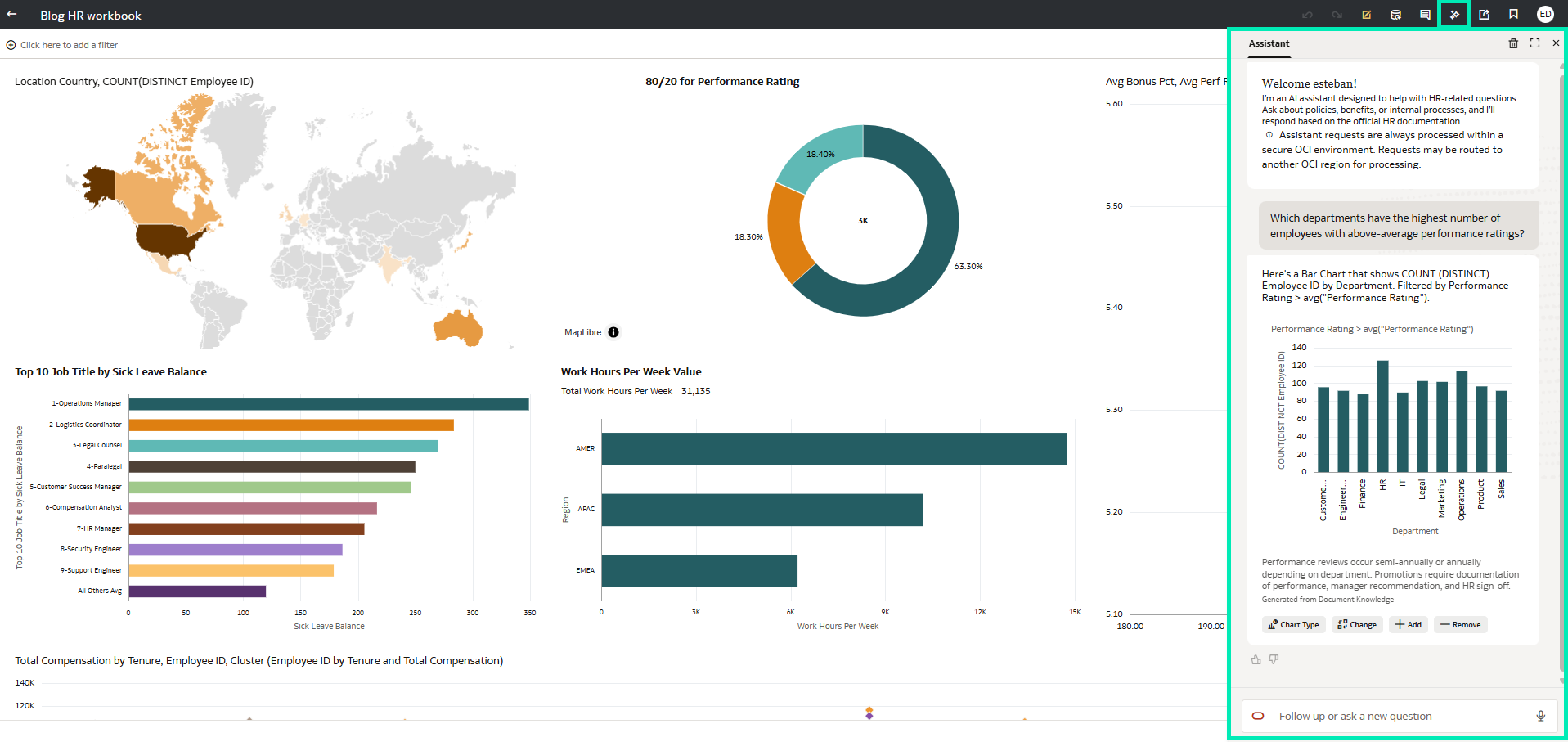This screenshot has height=742, width=1568.
Task: Select the Assistant tab
Action: (1269, 43)
